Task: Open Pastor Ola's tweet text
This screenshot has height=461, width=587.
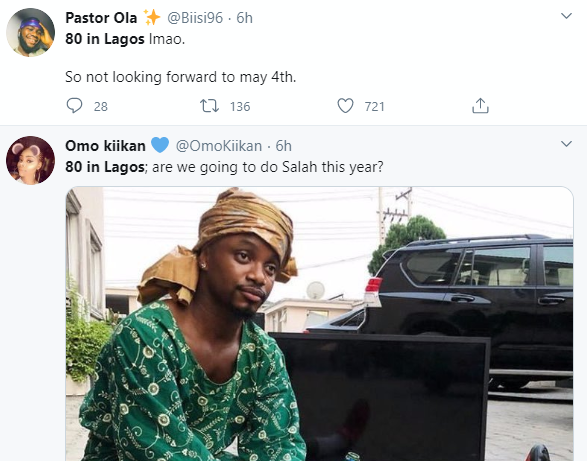Action: [x=181, y=58]
